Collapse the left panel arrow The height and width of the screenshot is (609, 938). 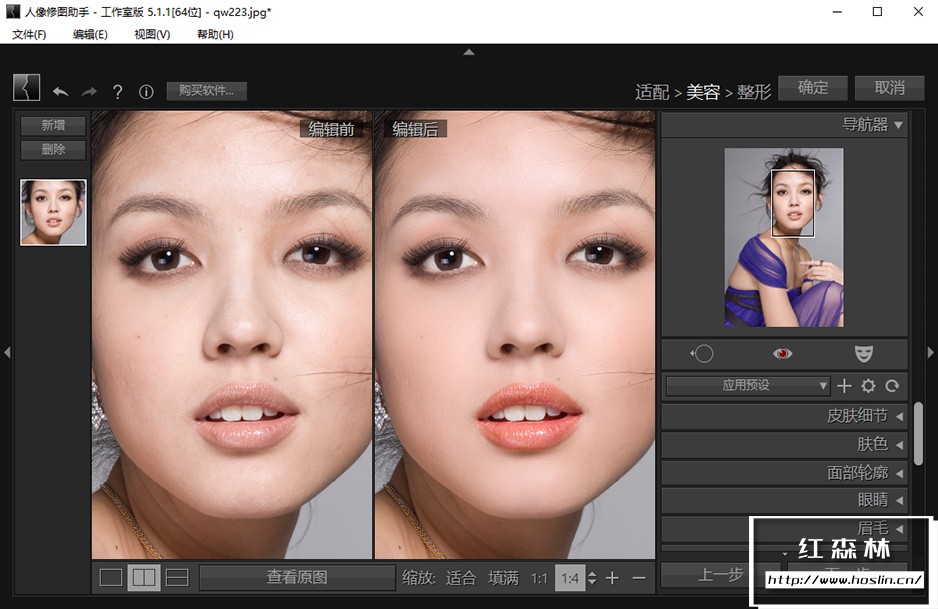click(x=7, y=352)
